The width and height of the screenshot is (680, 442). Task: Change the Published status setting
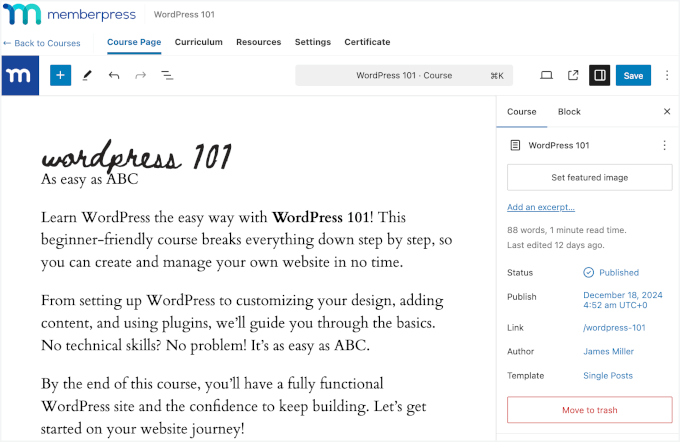[x=611, y=272]
